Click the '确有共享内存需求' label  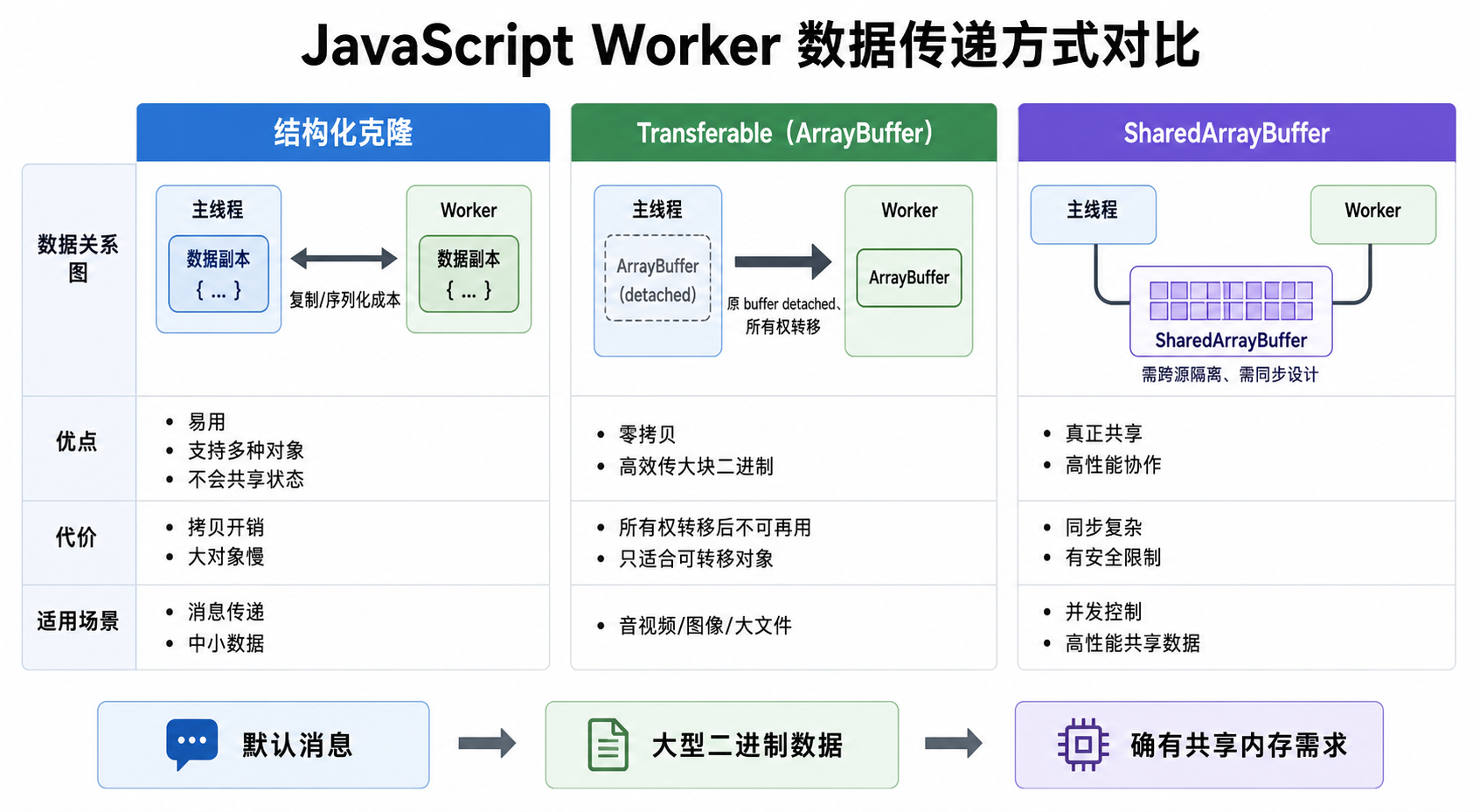[x=1239, y=746]
